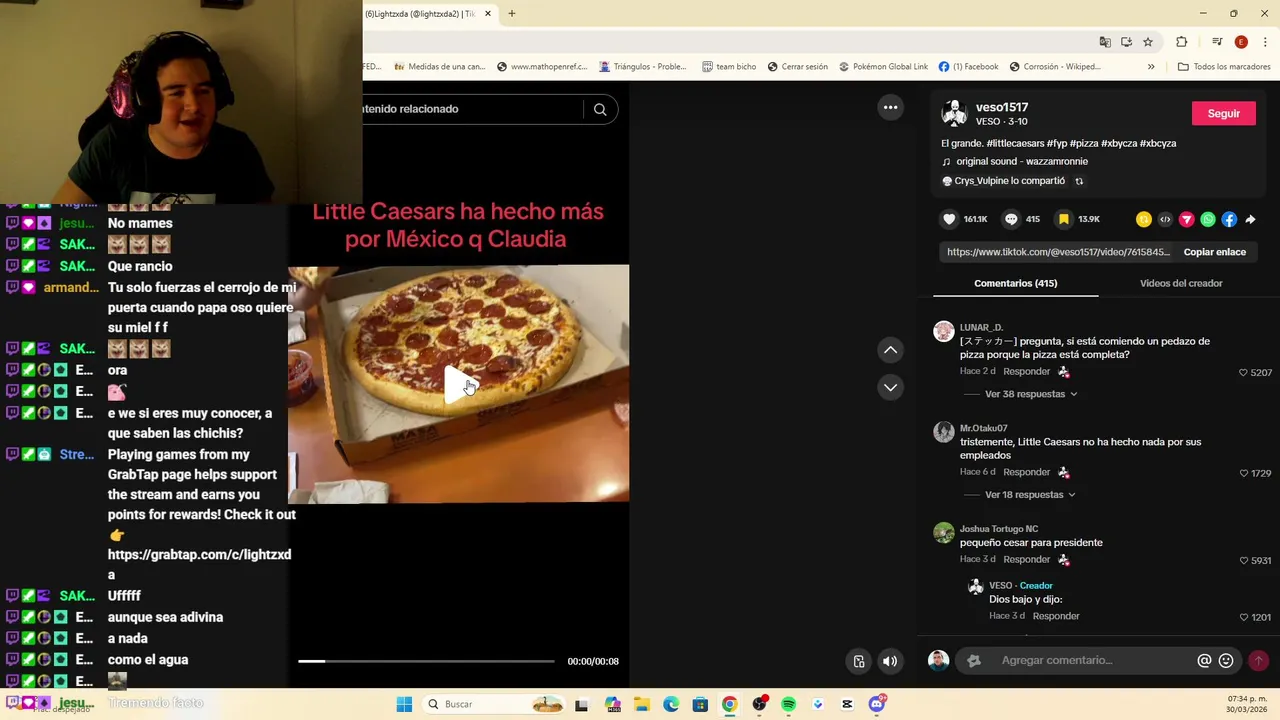1280x720 pixels.
Task: Open the Cerrar sesión bookmark
Action: coord(797,67)
